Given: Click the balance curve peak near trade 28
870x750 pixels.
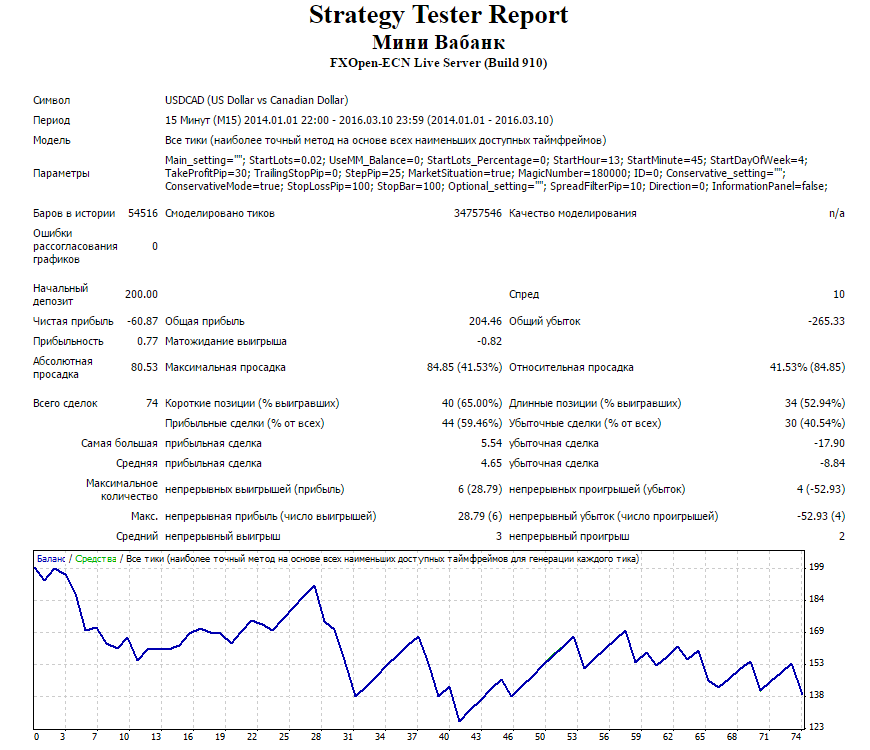Looking at the screenshot, I should pyautogui.click(x=315, y=586).
